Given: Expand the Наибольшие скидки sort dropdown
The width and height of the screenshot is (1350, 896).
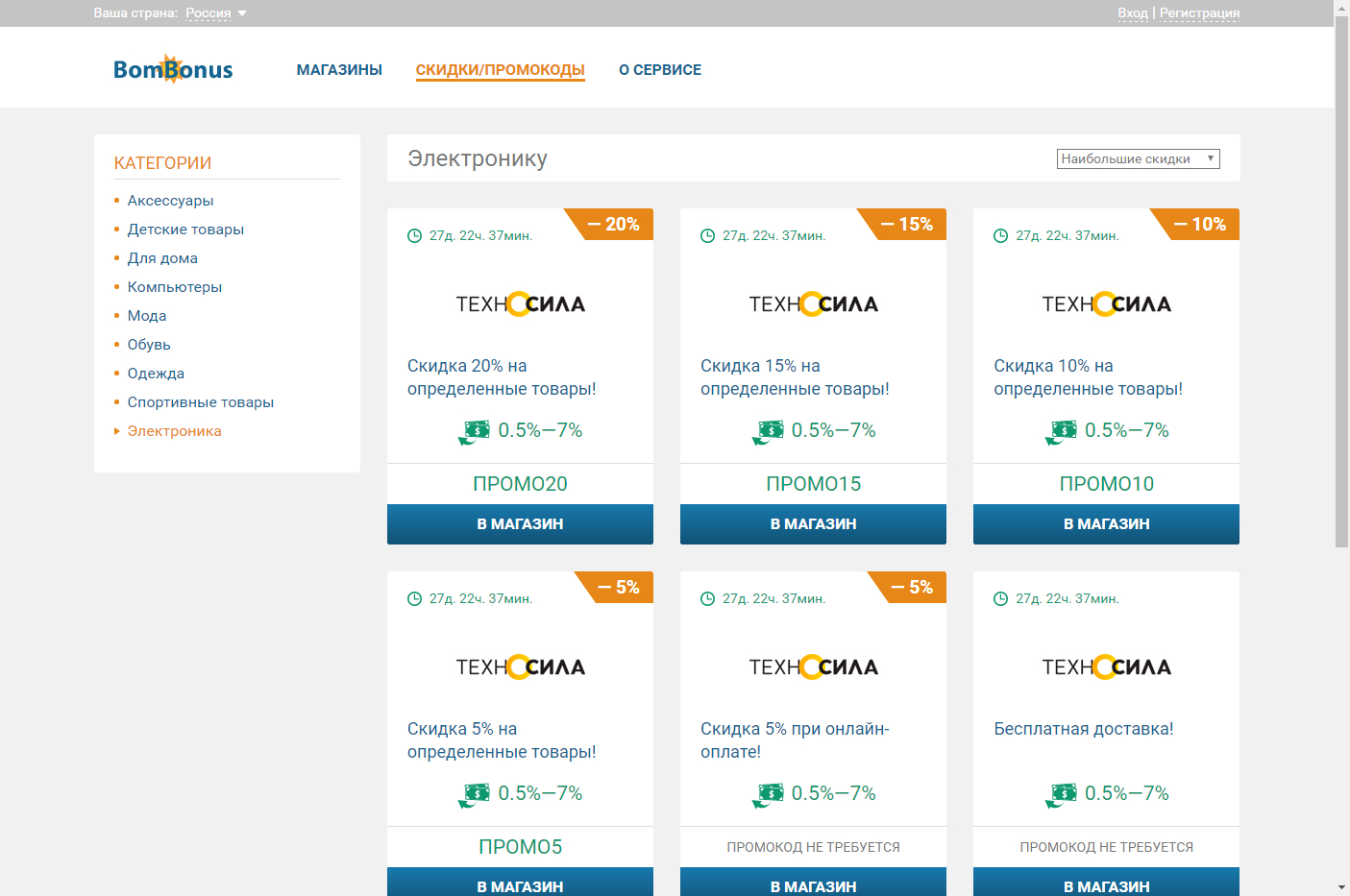Looking at the screenshot, I should (1139, 158).
